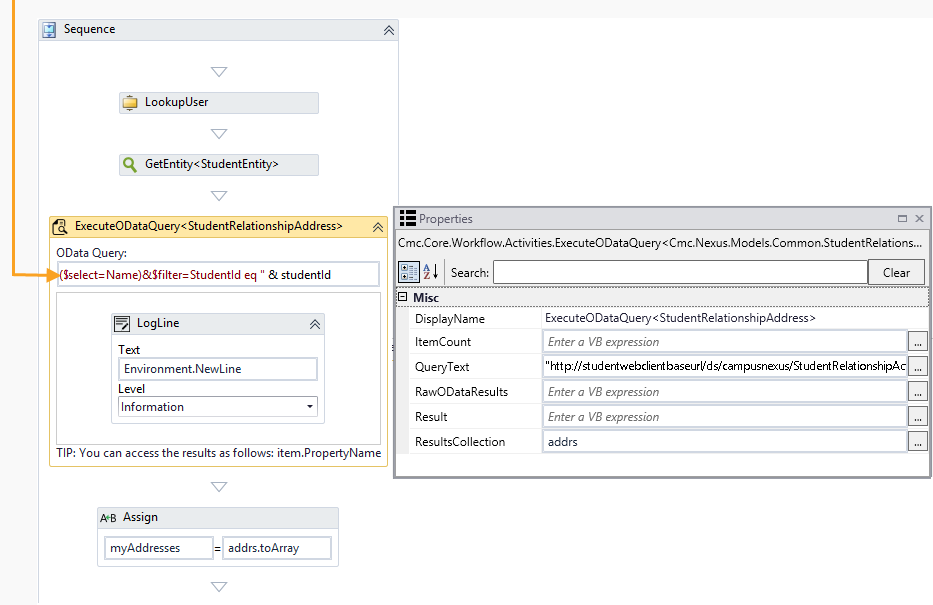
Task: Click drop triangle above Assign activity
Action: point(219,487)
